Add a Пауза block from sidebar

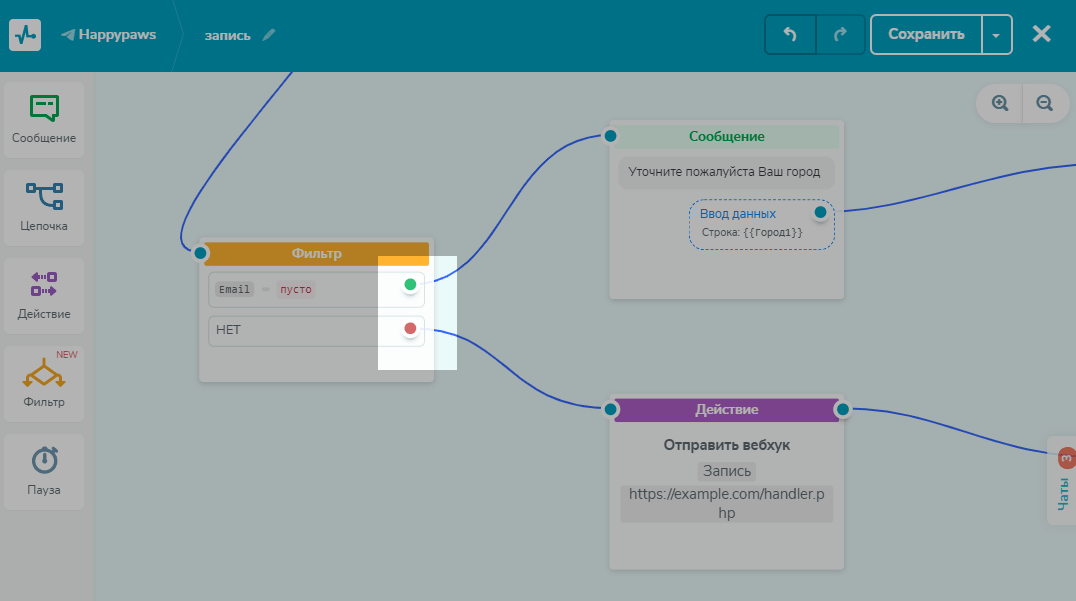click(44, 470)
